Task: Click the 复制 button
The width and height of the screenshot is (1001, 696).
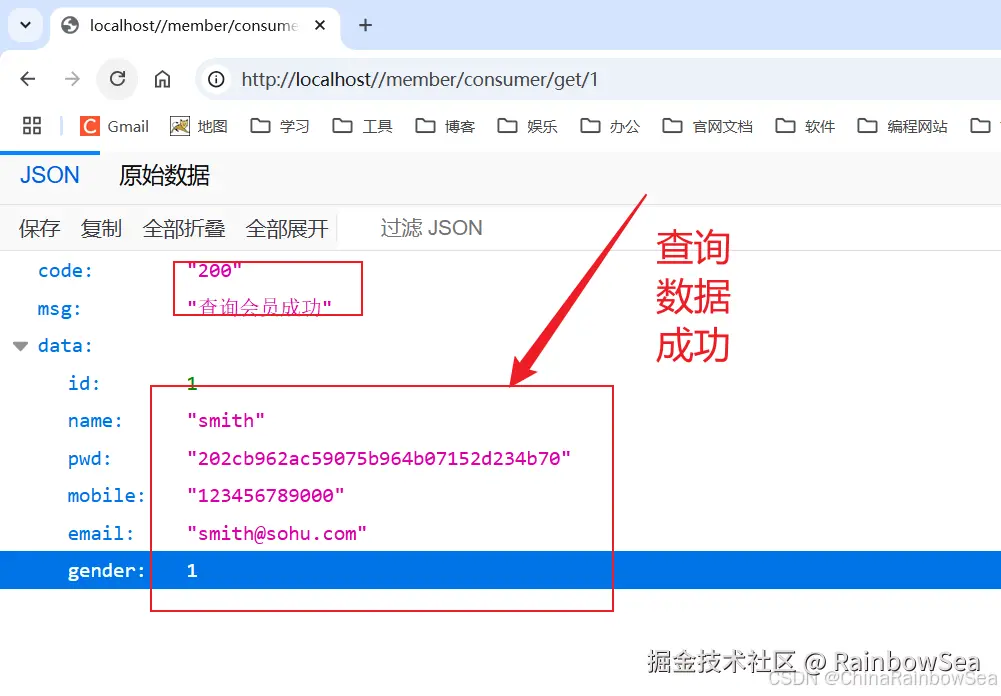Action: (101, 228)
